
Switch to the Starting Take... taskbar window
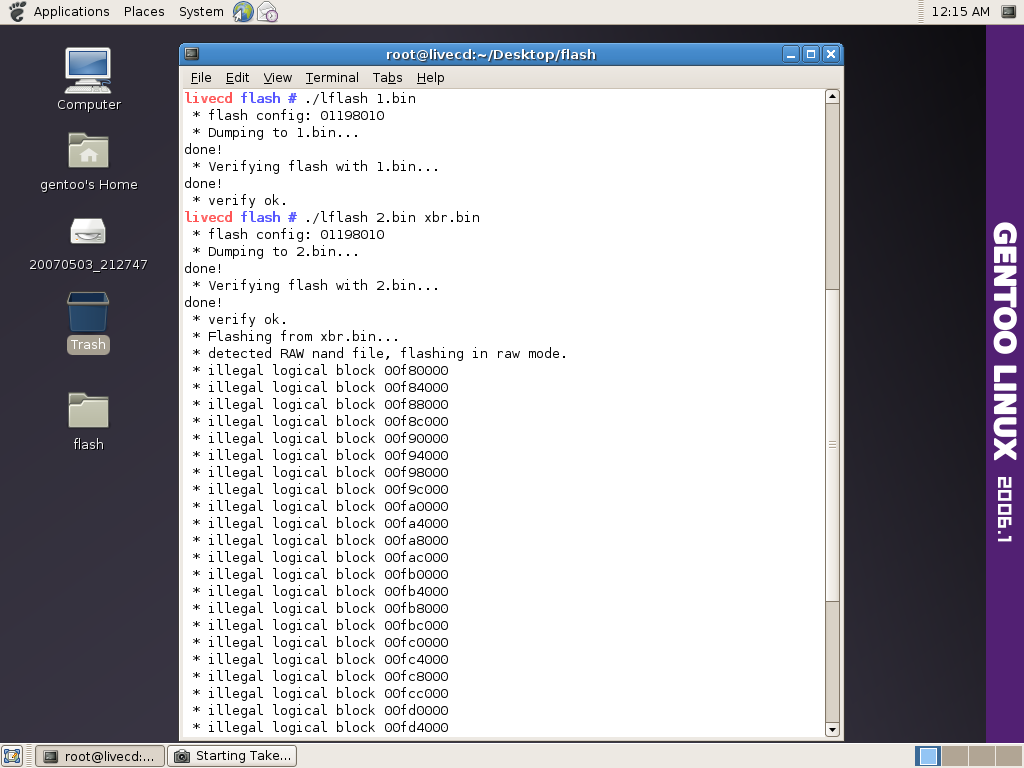coord(232,756)
